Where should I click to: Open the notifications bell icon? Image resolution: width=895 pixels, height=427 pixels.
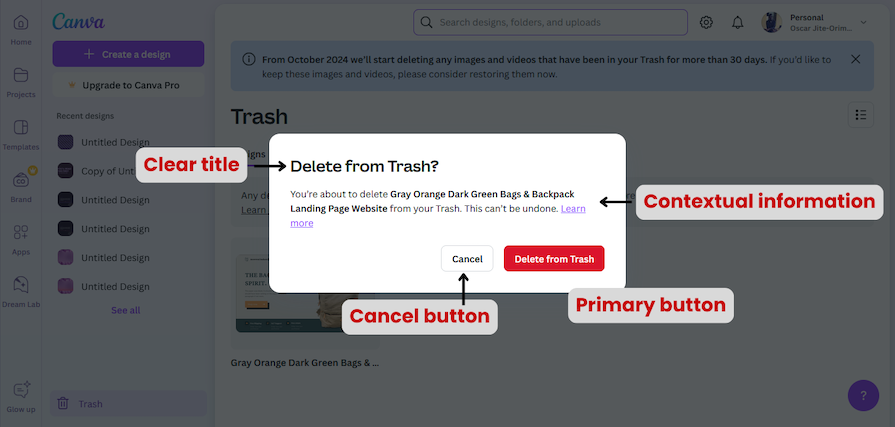pyautogui.click(x=737, y=22)
